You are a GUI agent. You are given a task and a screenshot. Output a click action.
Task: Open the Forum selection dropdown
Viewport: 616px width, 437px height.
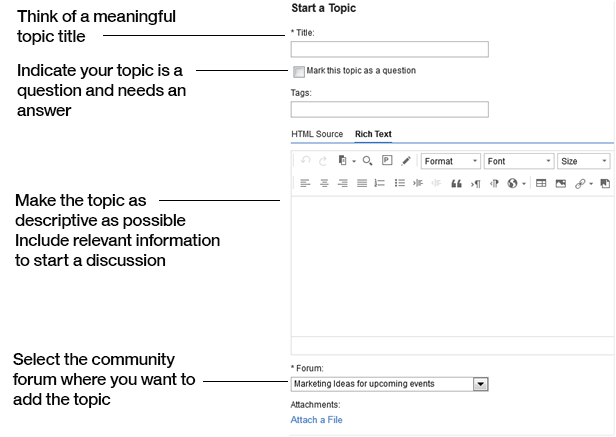coord(480,384)
